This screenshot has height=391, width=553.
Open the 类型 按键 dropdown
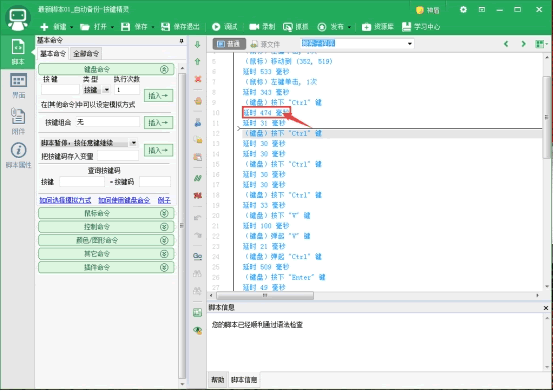click(x=107, y=90)
